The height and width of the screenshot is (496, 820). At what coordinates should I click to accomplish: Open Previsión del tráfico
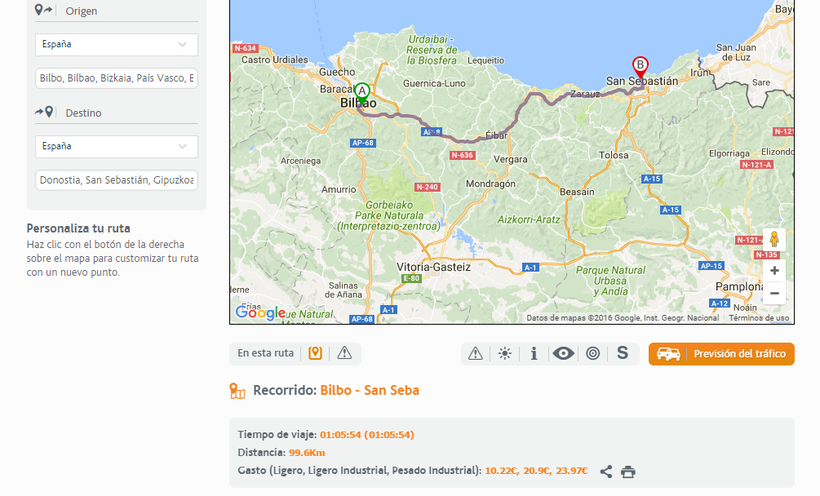click(721, 354)
